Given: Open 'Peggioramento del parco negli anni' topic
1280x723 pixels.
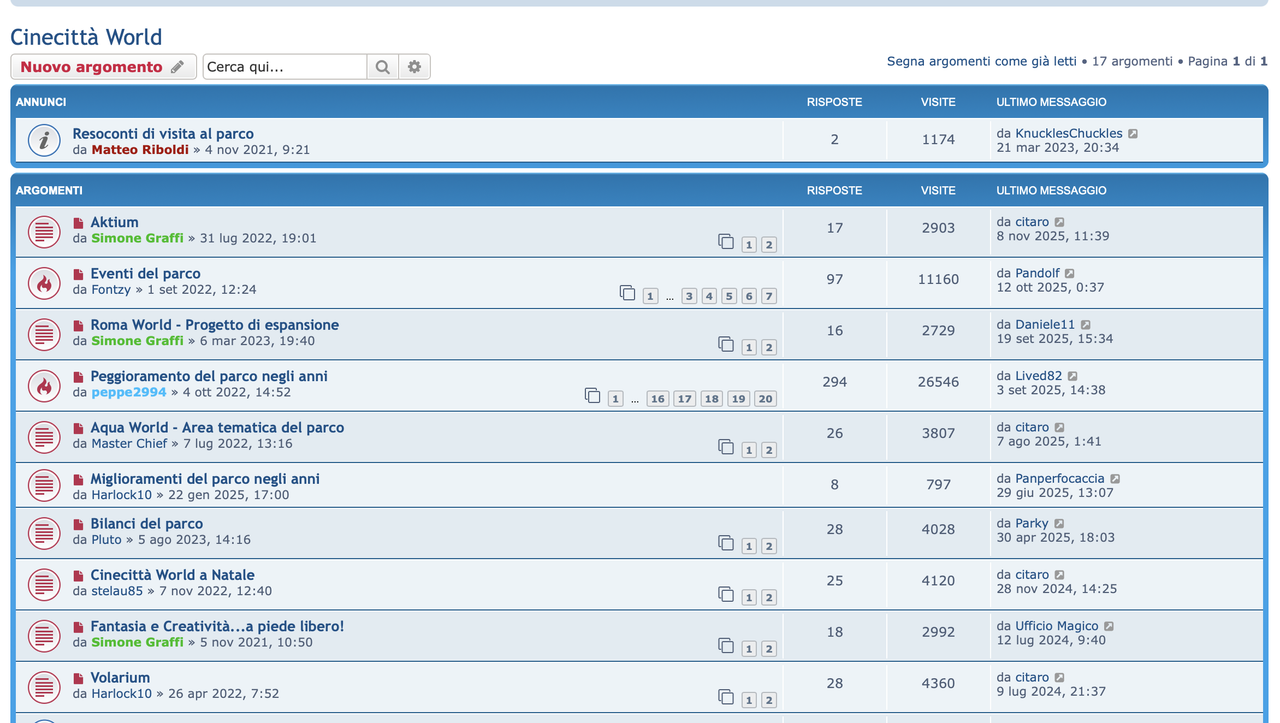Looking at the screenshot, I should click(209, 377).
